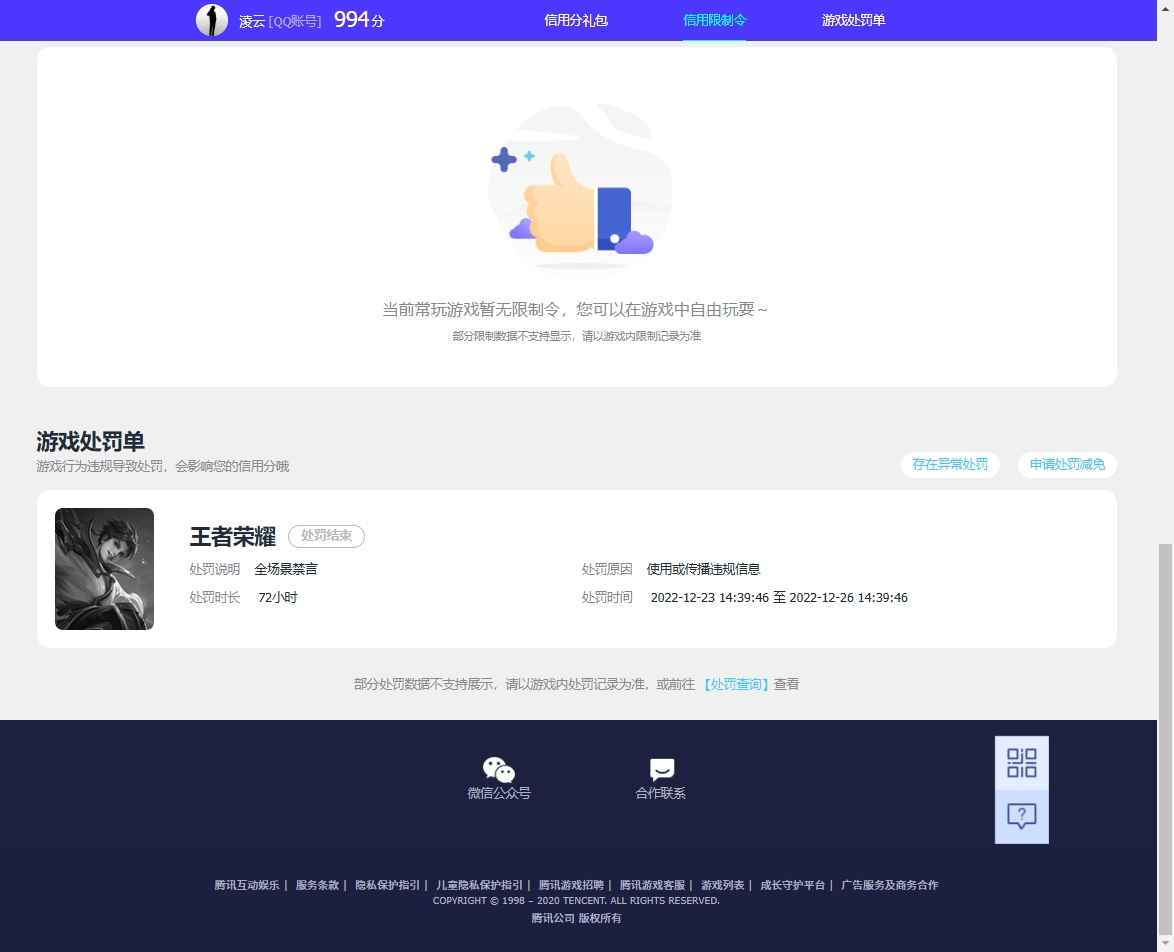The height and width of the screenshot is (952, 1174).
Task: Switch to the 信用限制令 tab
Action: [x=714, y=20]
